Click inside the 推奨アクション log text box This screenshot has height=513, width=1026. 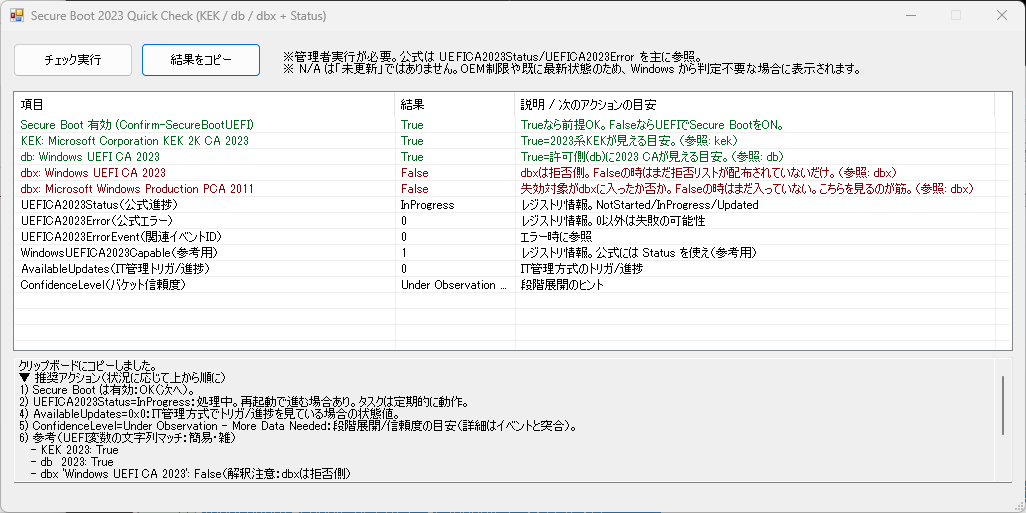500,420
